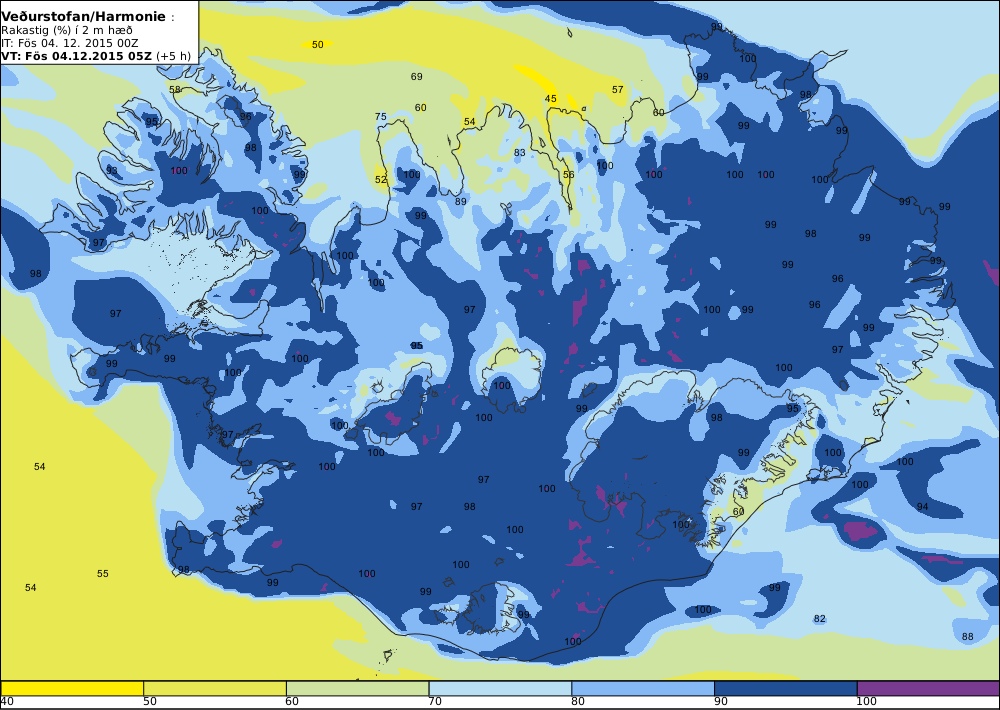Click the map humidity value 88
The width and height of the screenshot is (1000, 710).
[x=967, y=636]
